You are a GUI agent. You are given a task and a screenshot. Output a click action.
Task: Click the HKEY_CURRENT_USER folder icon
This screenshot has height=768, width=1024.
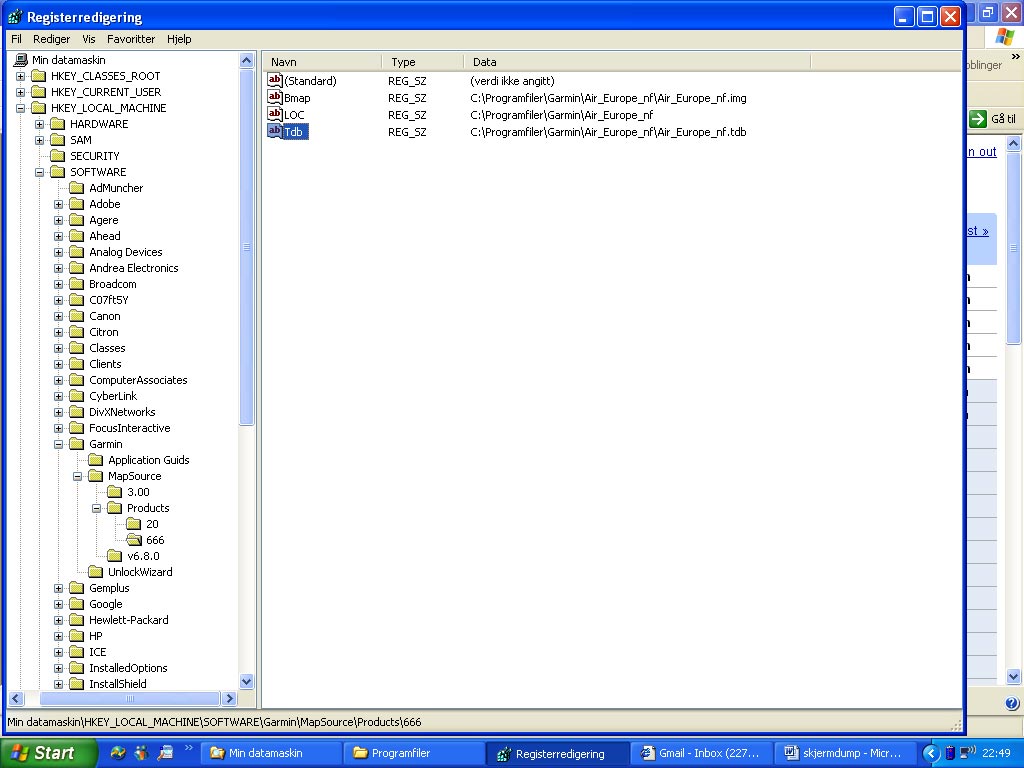coord(39,92)
